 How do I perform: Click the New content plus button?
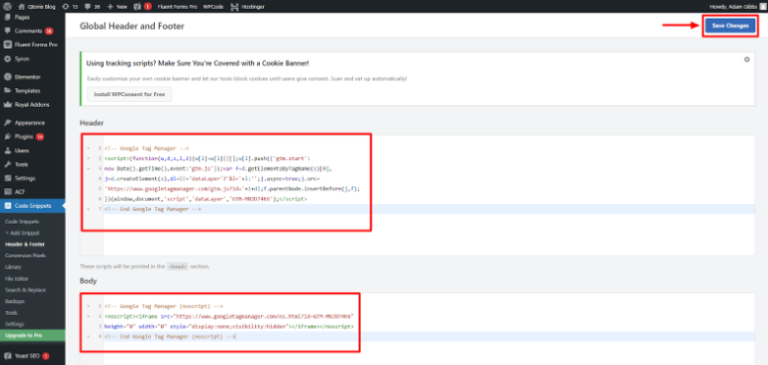pyautogui.click(x=117, y=7)
